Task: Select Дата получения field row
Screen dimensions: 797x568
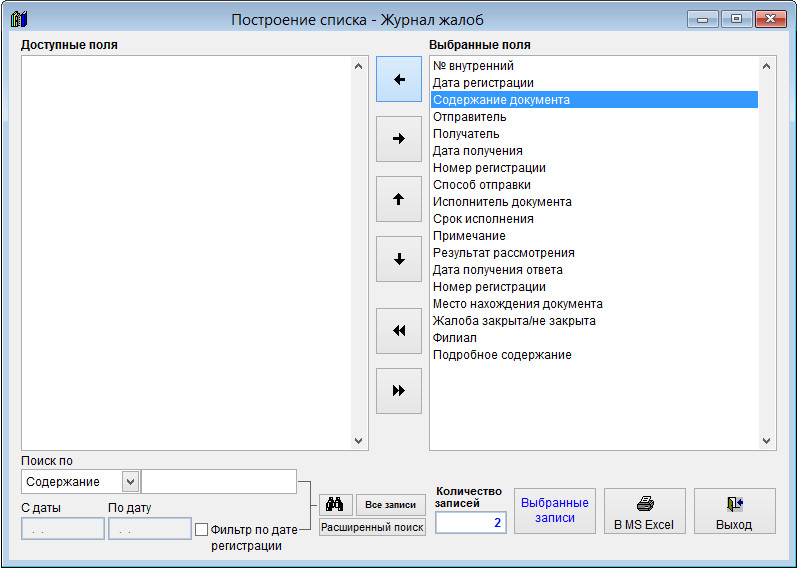Action: pyautogui.click(x=594, y=151)
